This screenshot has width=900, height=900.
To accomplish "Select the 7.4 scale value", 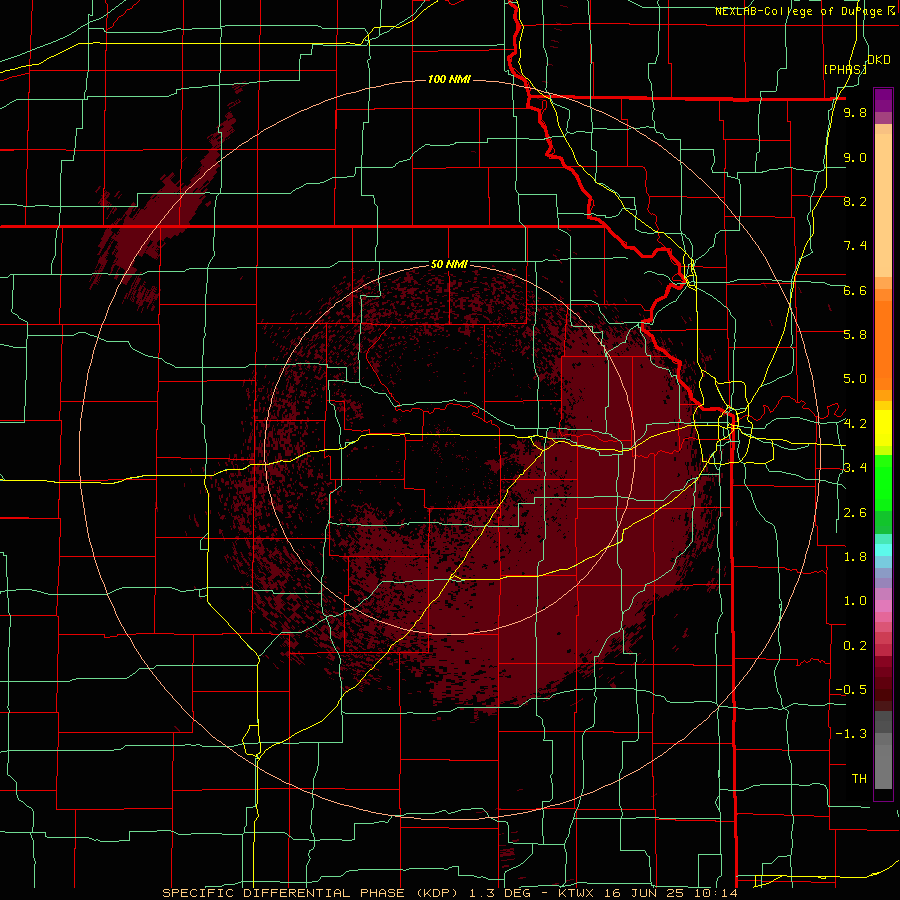I will [x=855, y=246].
